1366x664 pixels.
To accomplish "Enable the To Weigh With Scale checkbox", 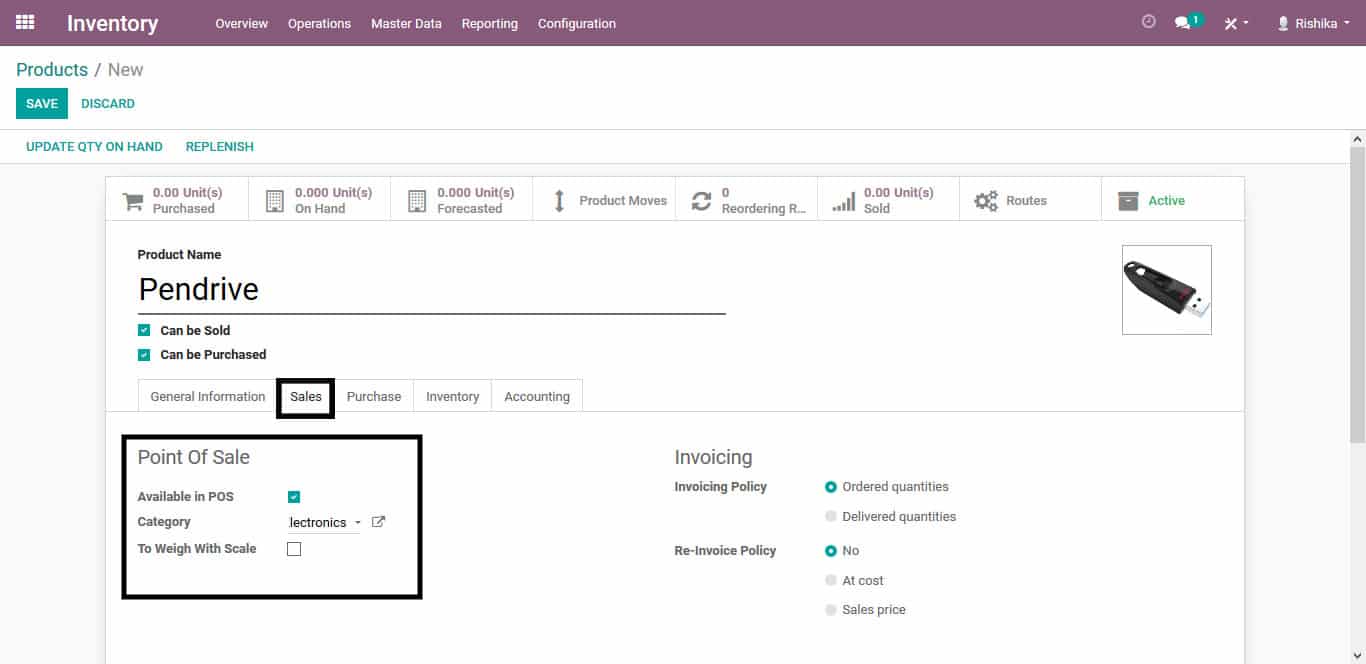I will coord(294,549).
